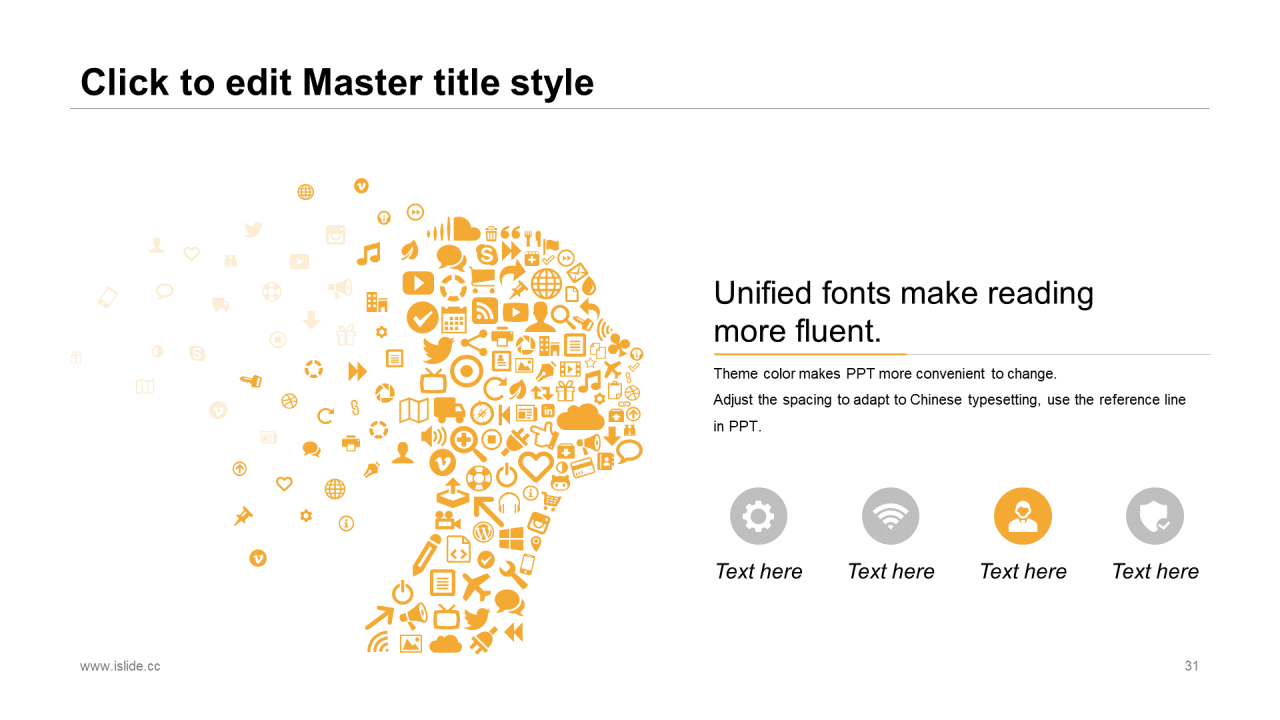Image resolution: width=1280 pixels, height=720 pixels.
Task: Select the fork and knife icon
Action: click(x=533, y=238)
